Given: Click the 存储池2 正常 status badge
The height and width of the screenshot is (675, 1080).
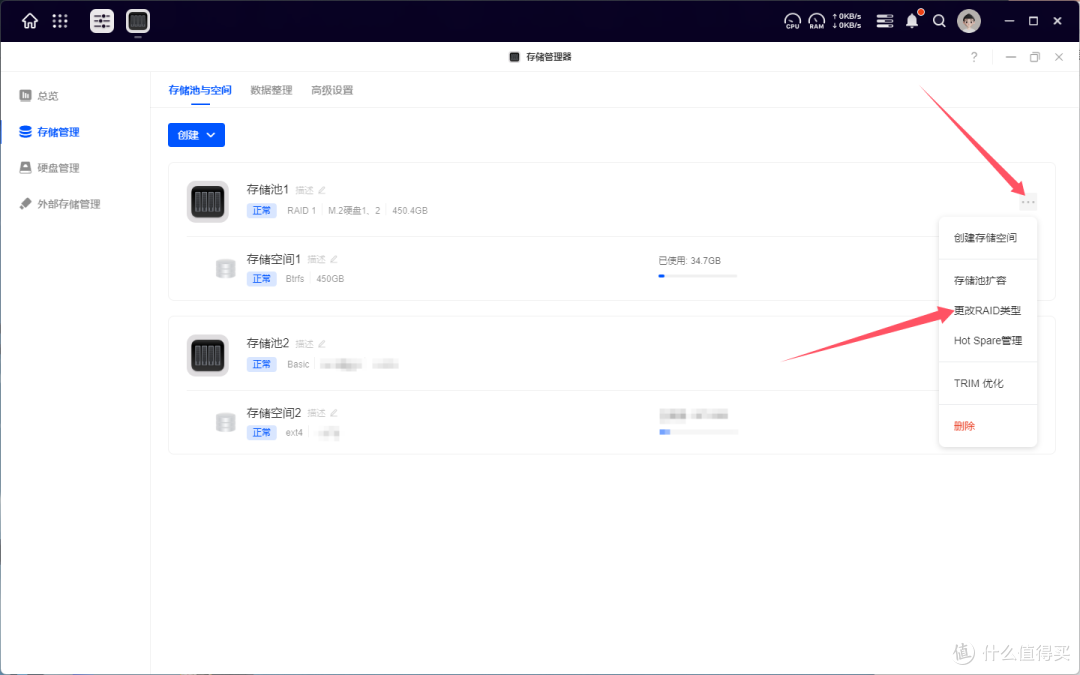Looking at the screenshot, I should 262,364.
